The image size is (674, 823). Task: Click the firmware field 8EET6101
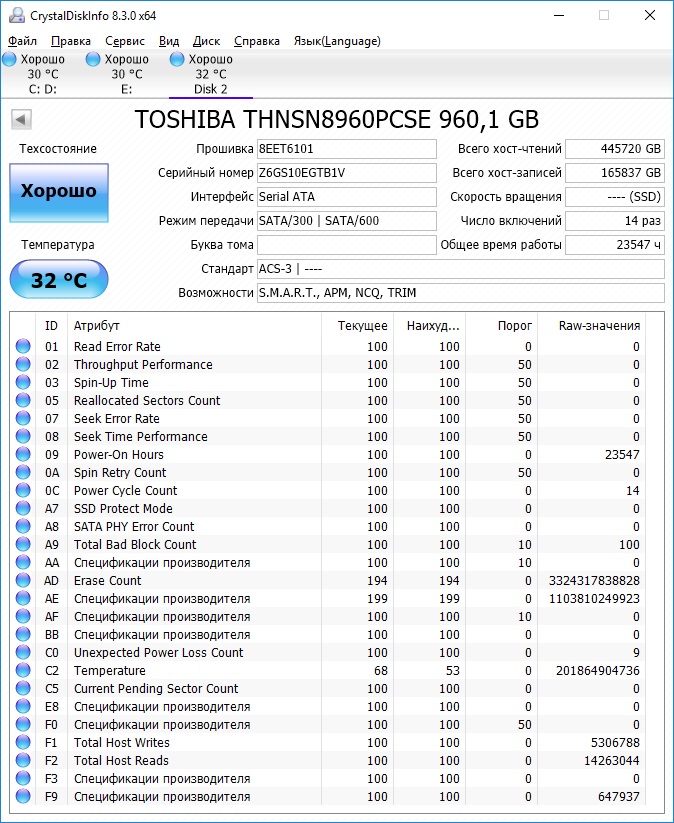[346, 149]
